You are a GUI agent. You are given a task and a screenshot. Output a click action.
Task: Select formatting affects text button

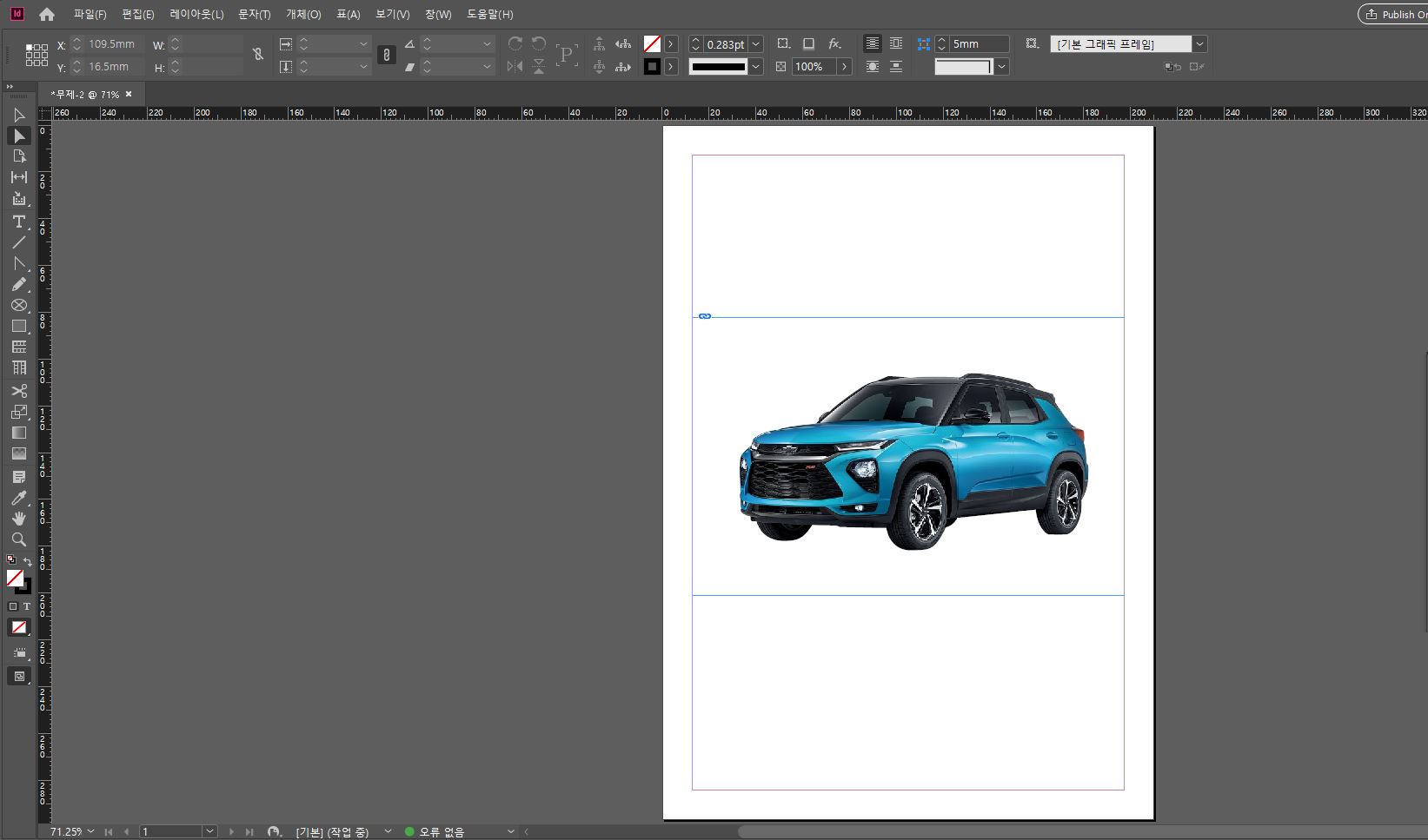27,606
